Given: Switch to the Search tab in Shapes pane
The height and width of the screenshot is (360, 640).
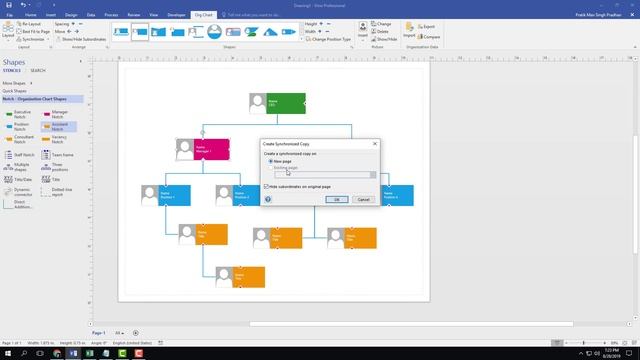Looking at the screenshot, I should [x=38, y=71].
